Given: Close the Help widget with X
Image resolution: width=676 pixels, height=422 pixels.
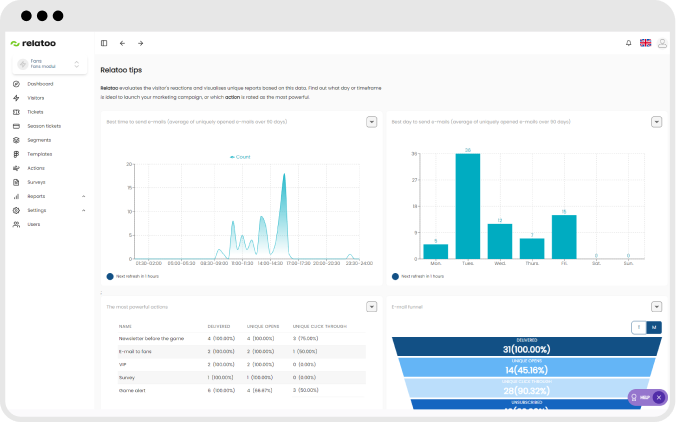Looking at the screenshot, I should tap(659, 397).
